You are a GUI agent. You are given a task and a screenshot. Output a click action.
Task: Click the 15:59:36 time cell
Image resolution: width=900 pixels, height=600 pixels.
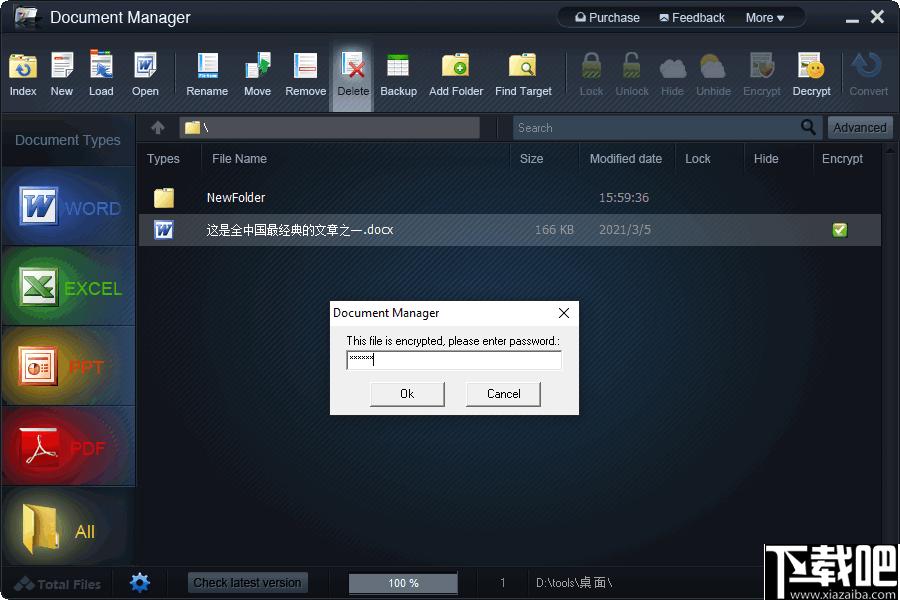[x=624, y=198]
